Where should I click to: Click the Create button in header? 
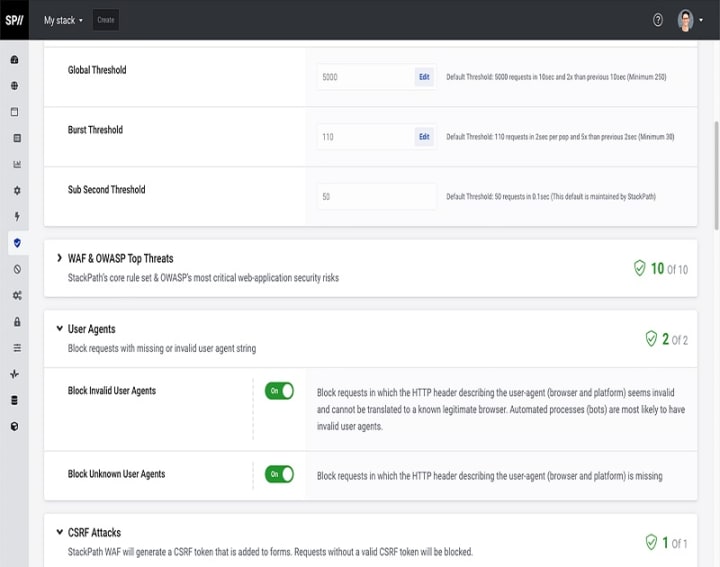[105, 20]
